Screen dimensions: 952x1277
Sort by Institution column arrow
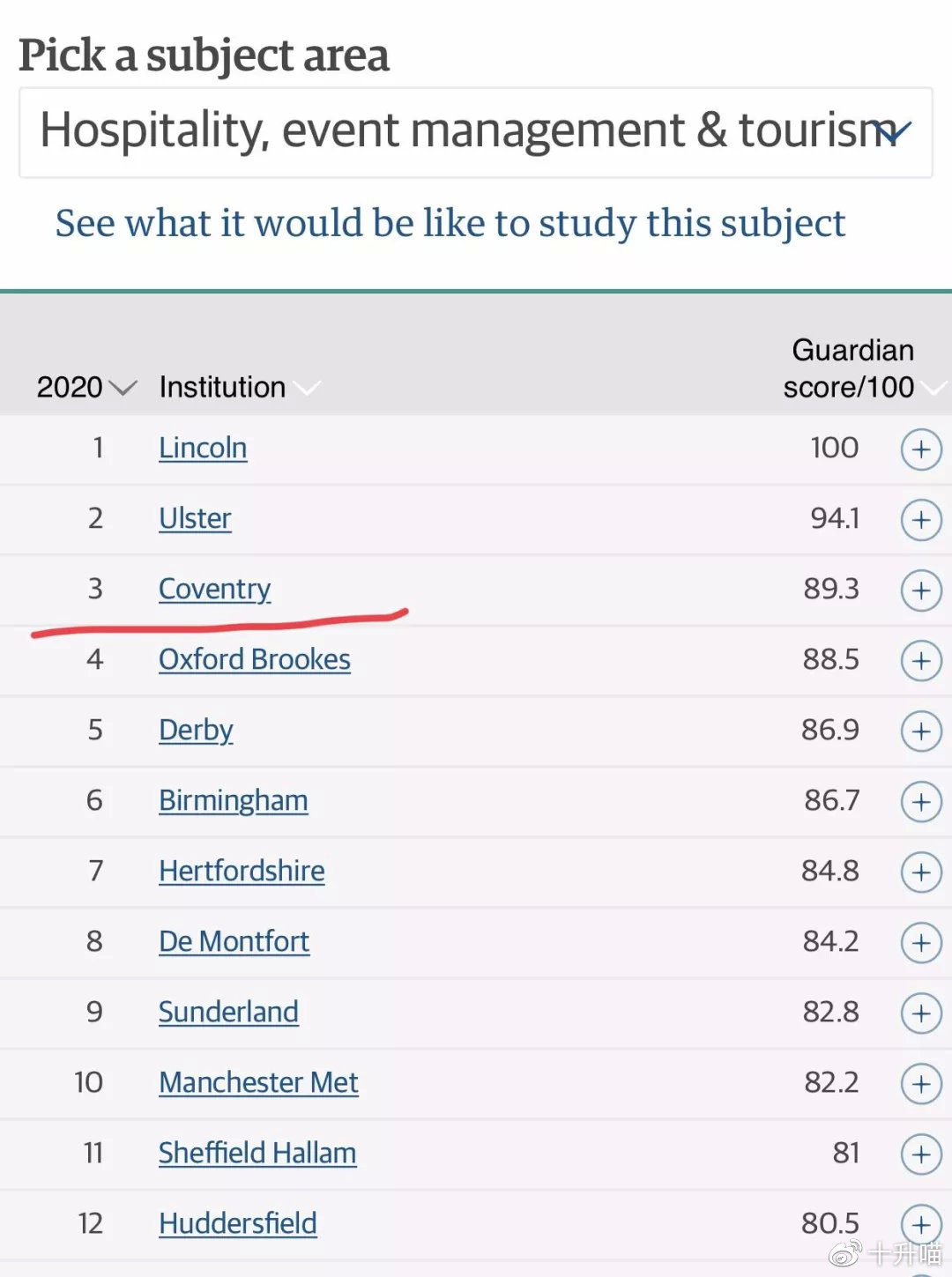[x=307, y=388]
